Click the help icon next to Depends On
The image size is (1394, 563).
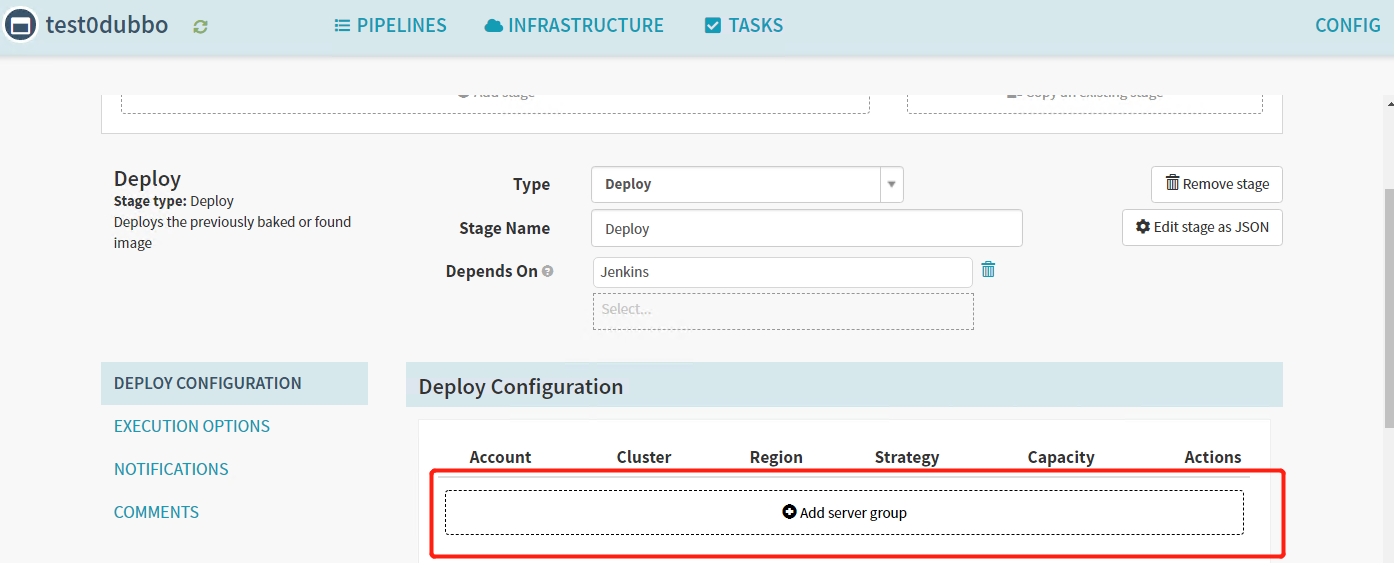point(547,271)
